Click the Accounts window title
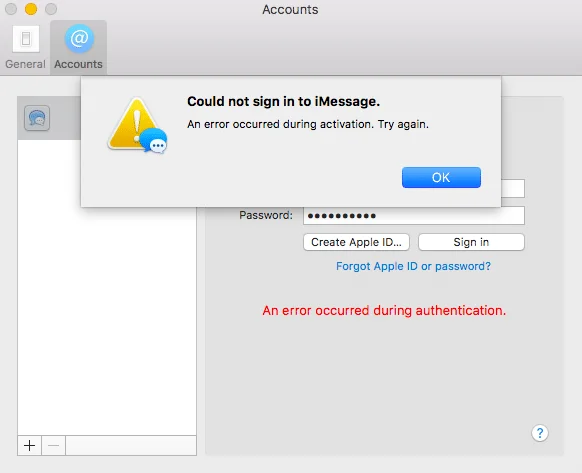Viewport: 582px width, 473px height. point(290,9)
